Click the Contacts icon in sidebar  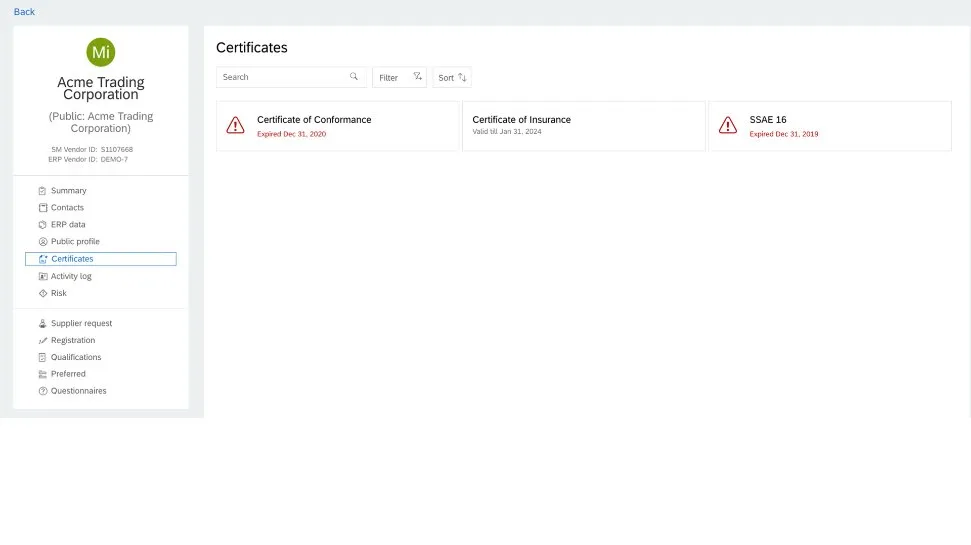42,208
